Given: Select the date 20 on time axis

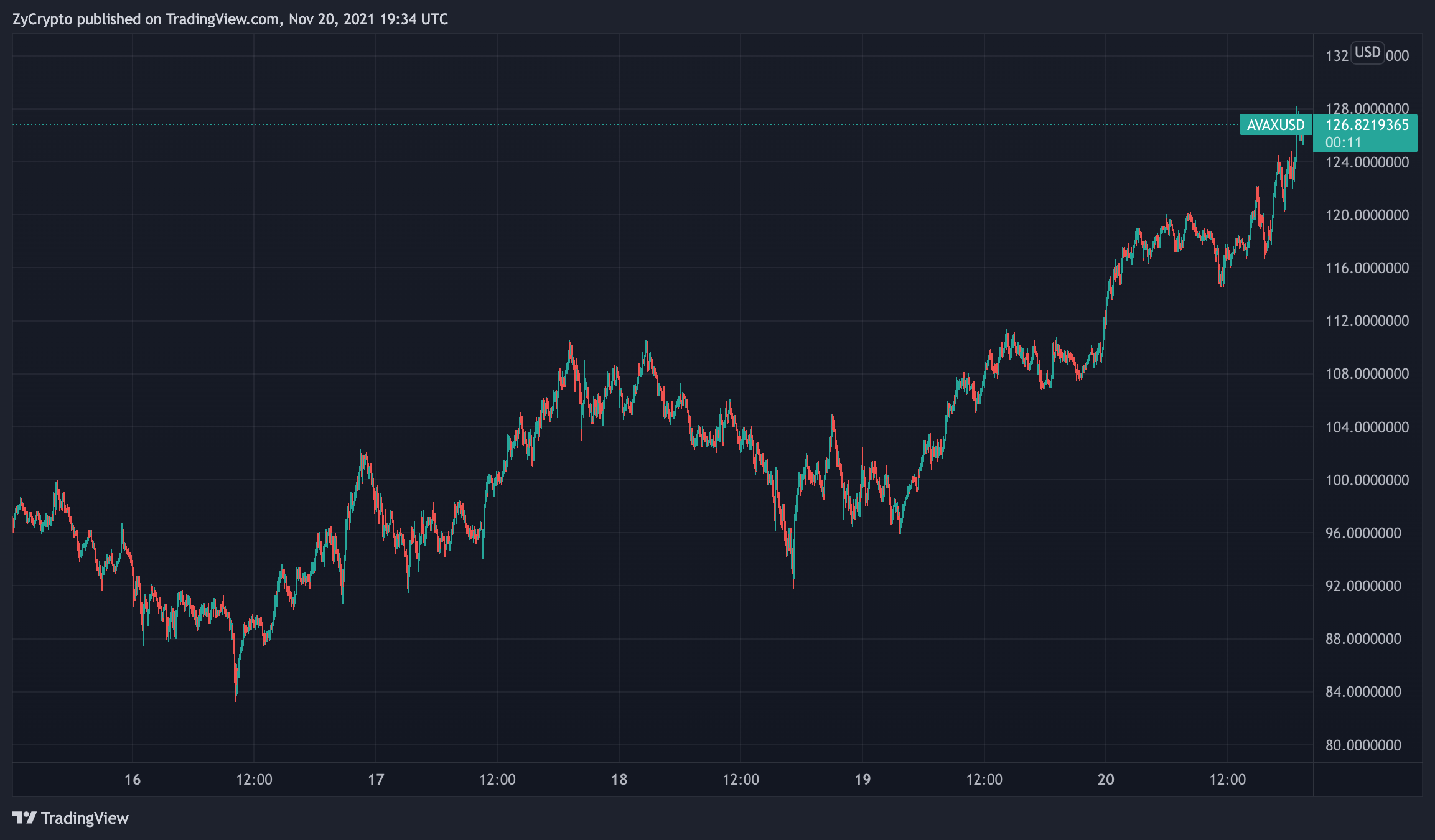Looking at the screenshot, I should pos(1106,780).
